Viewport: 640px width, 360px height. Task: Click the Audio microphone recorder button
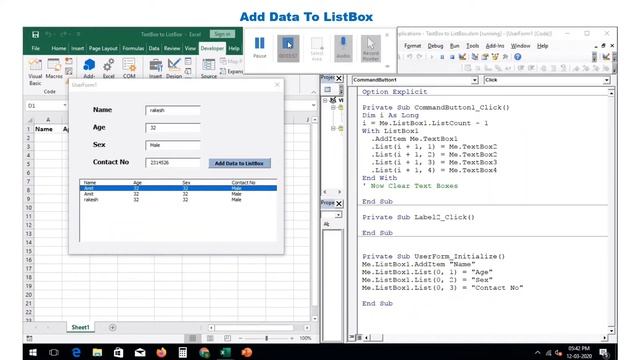tap(343, 48)
